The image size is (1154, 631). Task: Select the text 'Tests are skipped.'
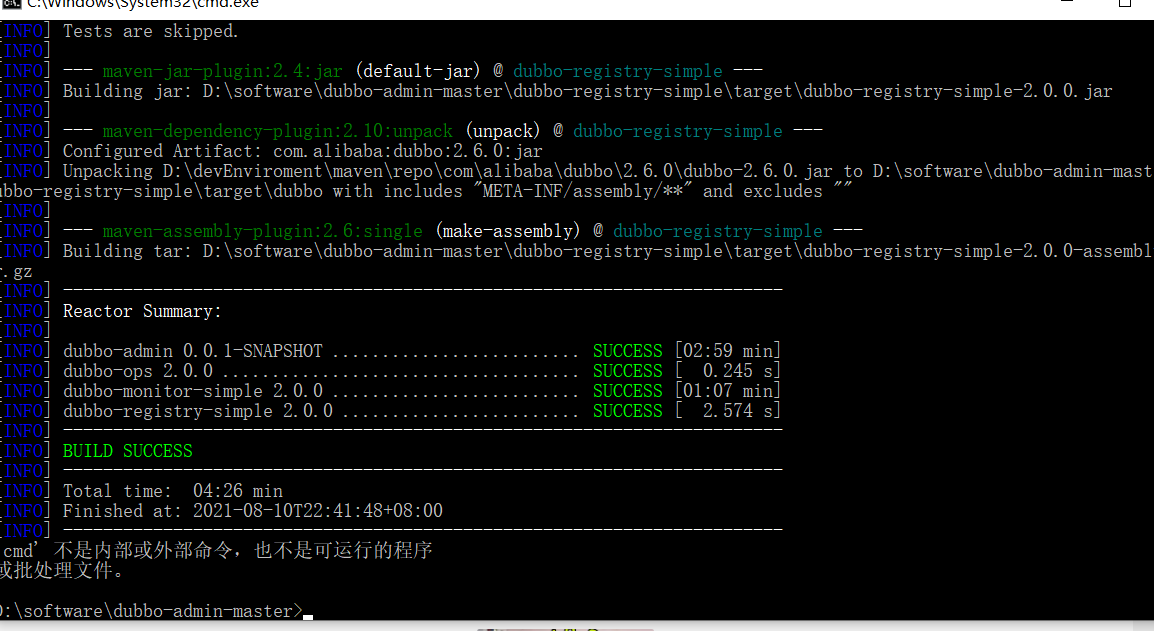[151, 32]
